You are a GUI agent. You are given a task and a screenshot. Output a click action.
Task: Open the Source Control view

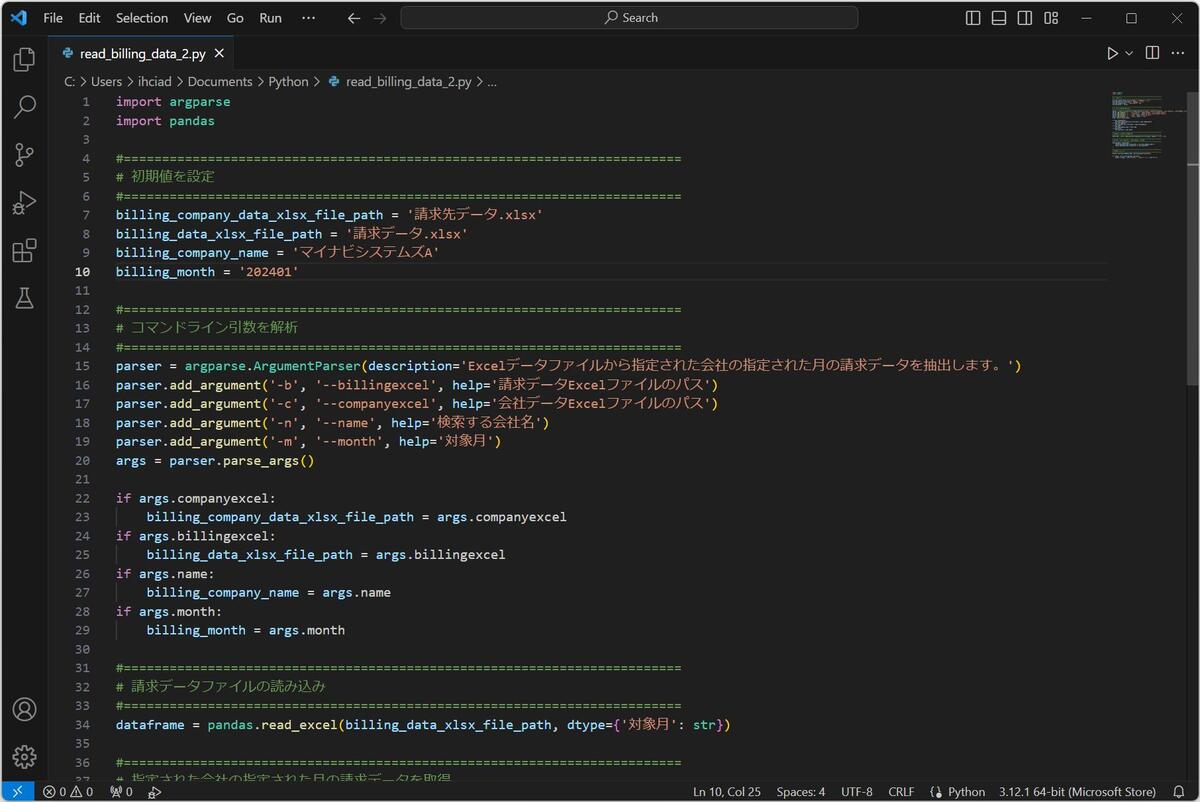coord(24,155)
